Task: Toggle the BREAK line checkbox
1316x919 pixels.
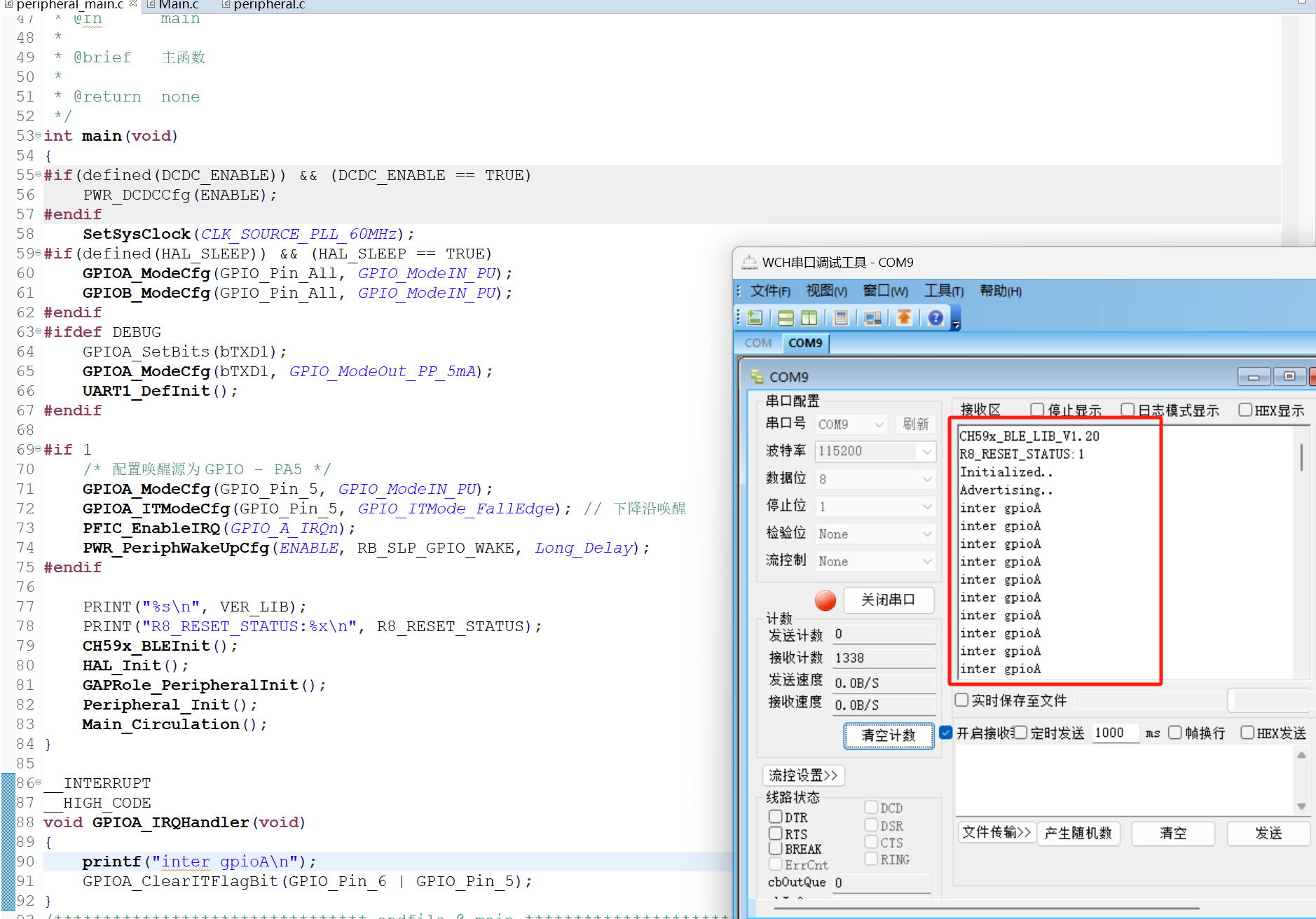Action: [x=776, y=848]
